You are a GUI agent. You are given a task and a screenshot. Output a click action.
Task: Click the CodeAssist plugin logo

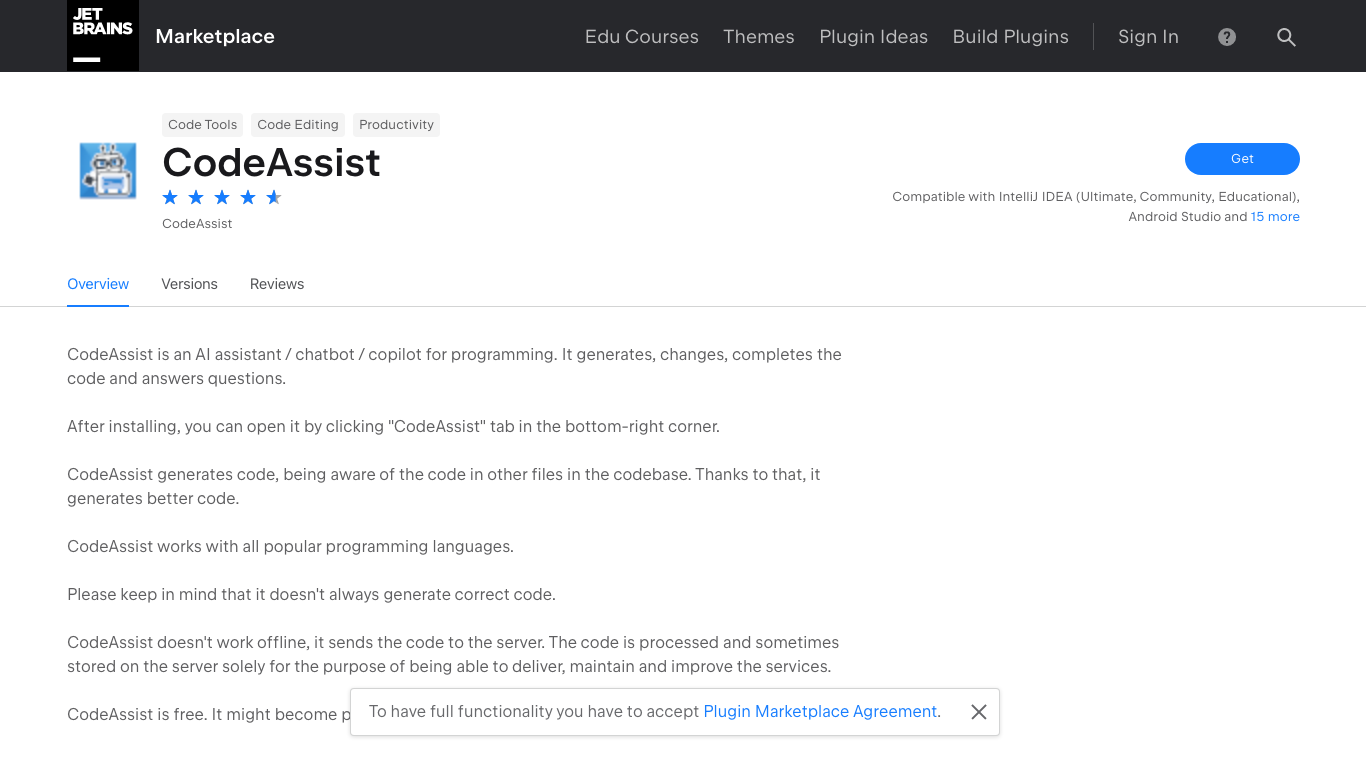(107, 170)
